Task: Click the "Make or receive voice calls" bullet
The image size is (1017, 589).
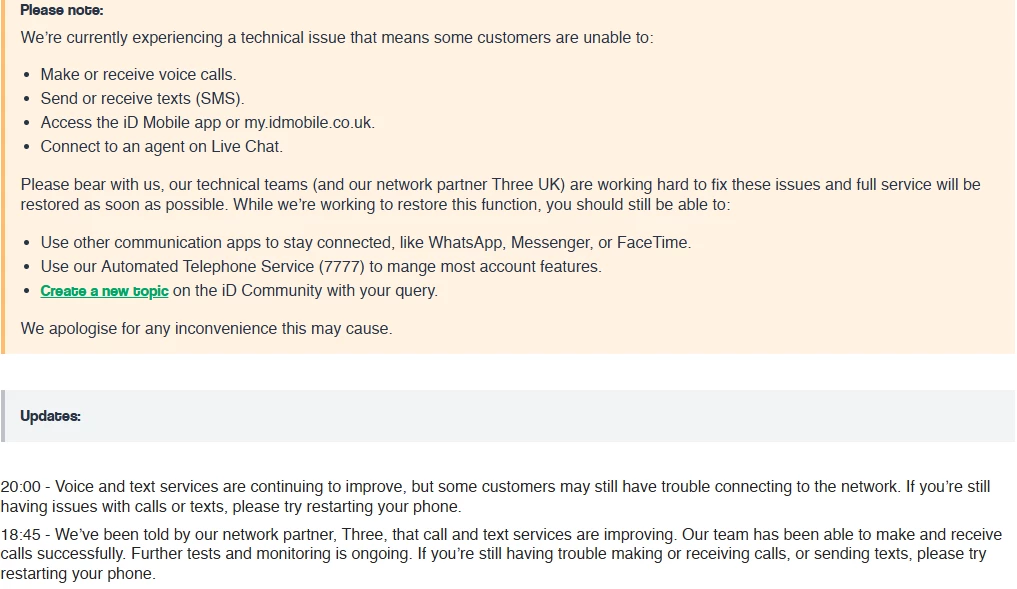Action: pyautogui.click(x=138, y=74)
